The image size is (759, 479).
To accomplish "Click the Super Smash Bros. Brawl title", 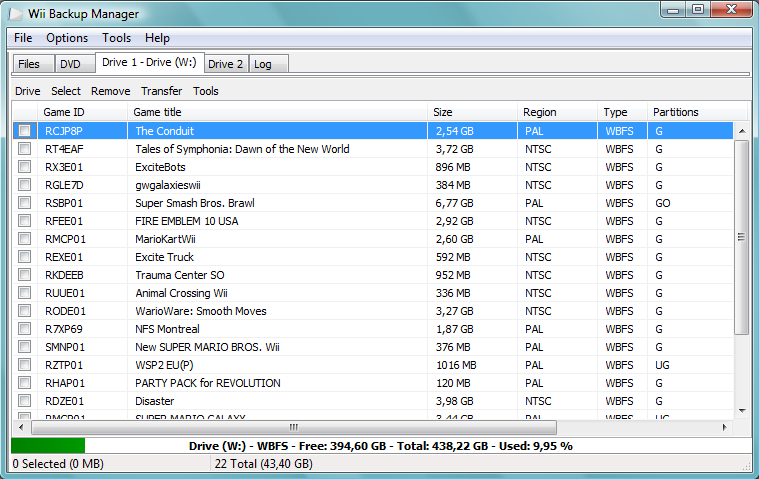I will coord(195,203).
